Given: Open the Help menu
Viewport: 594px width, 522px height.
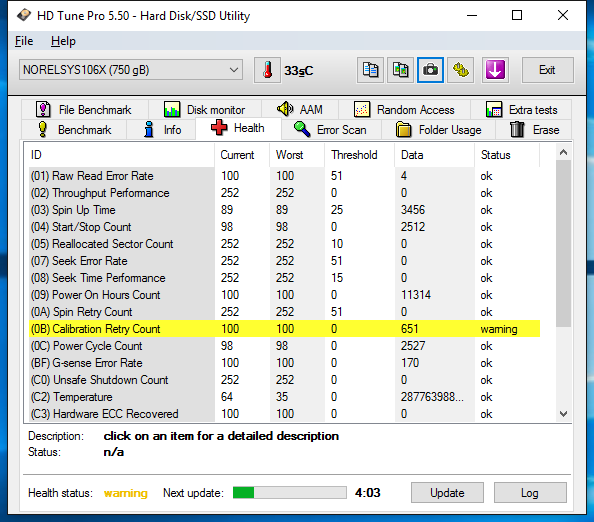Looking at the screenshot, I should click(x=63, y=41).
